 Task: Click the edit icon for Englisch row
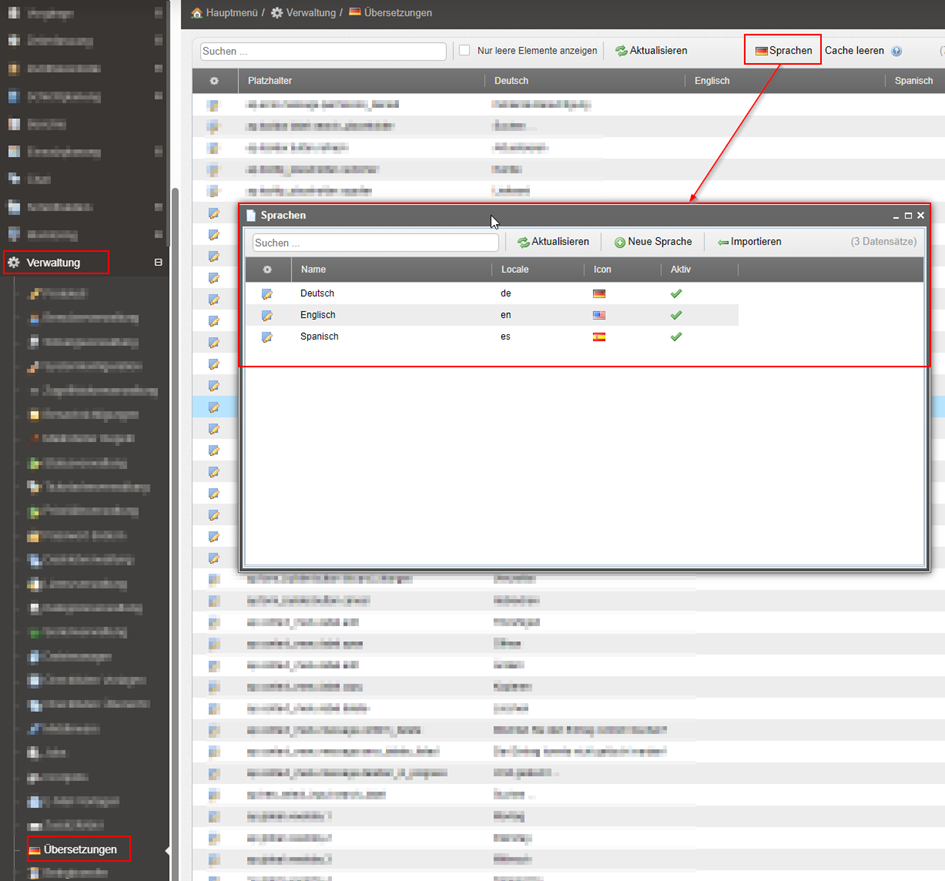[267, 315]
